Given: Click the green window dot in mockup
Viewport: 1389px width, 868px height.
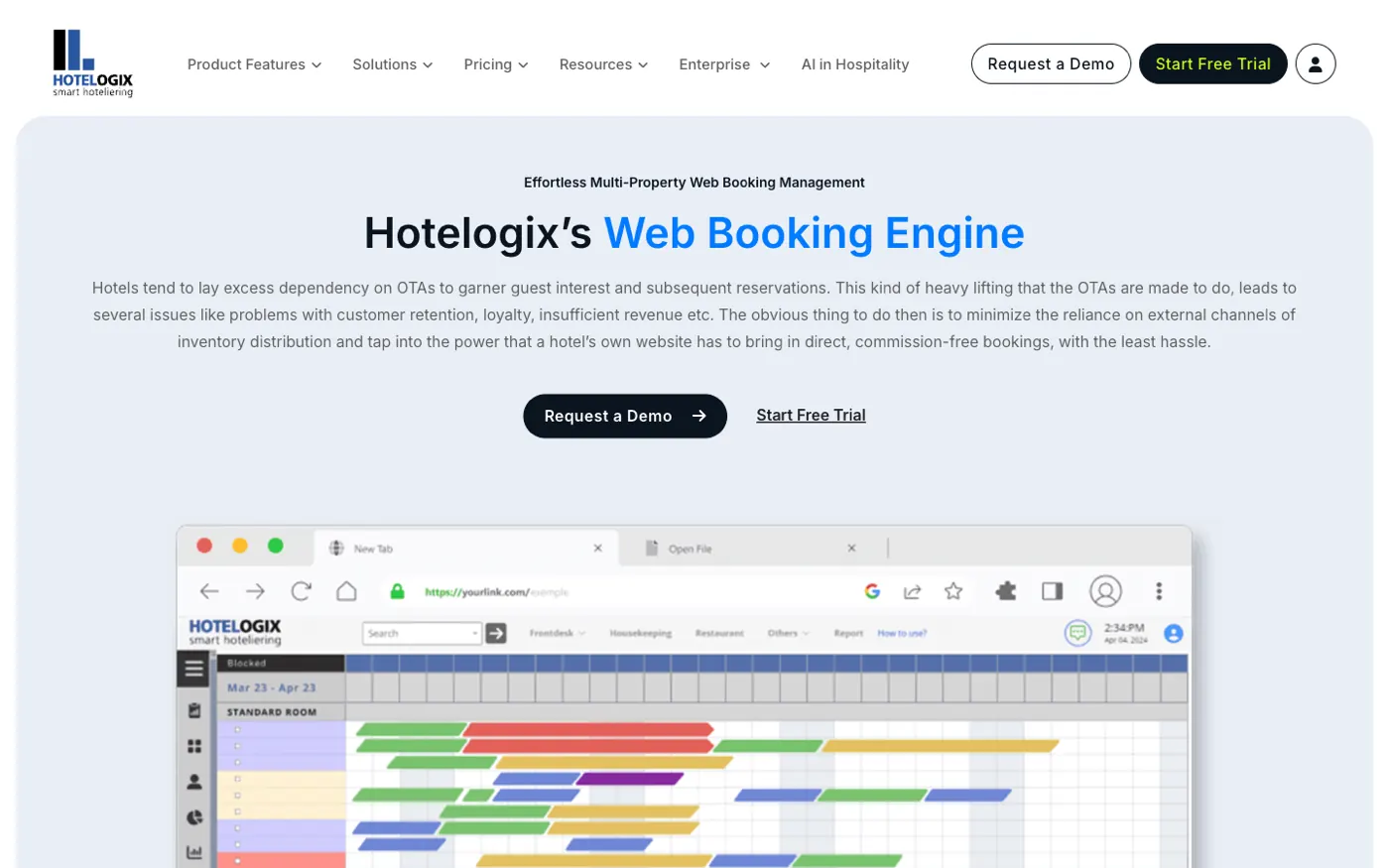Looking at the screenshot, I should click(x=276, y=546).
